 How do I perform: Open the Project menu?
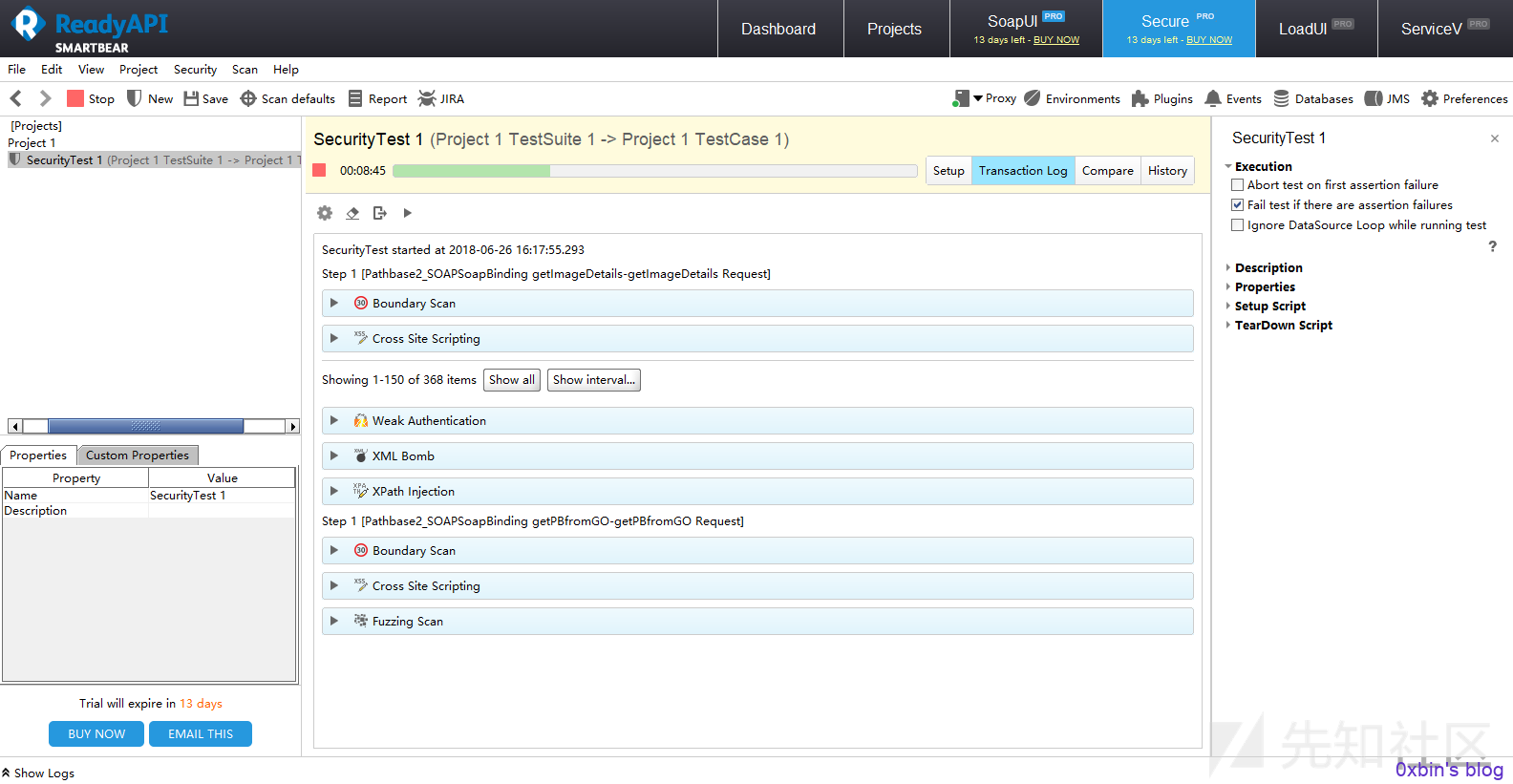[x=139, y=70]
